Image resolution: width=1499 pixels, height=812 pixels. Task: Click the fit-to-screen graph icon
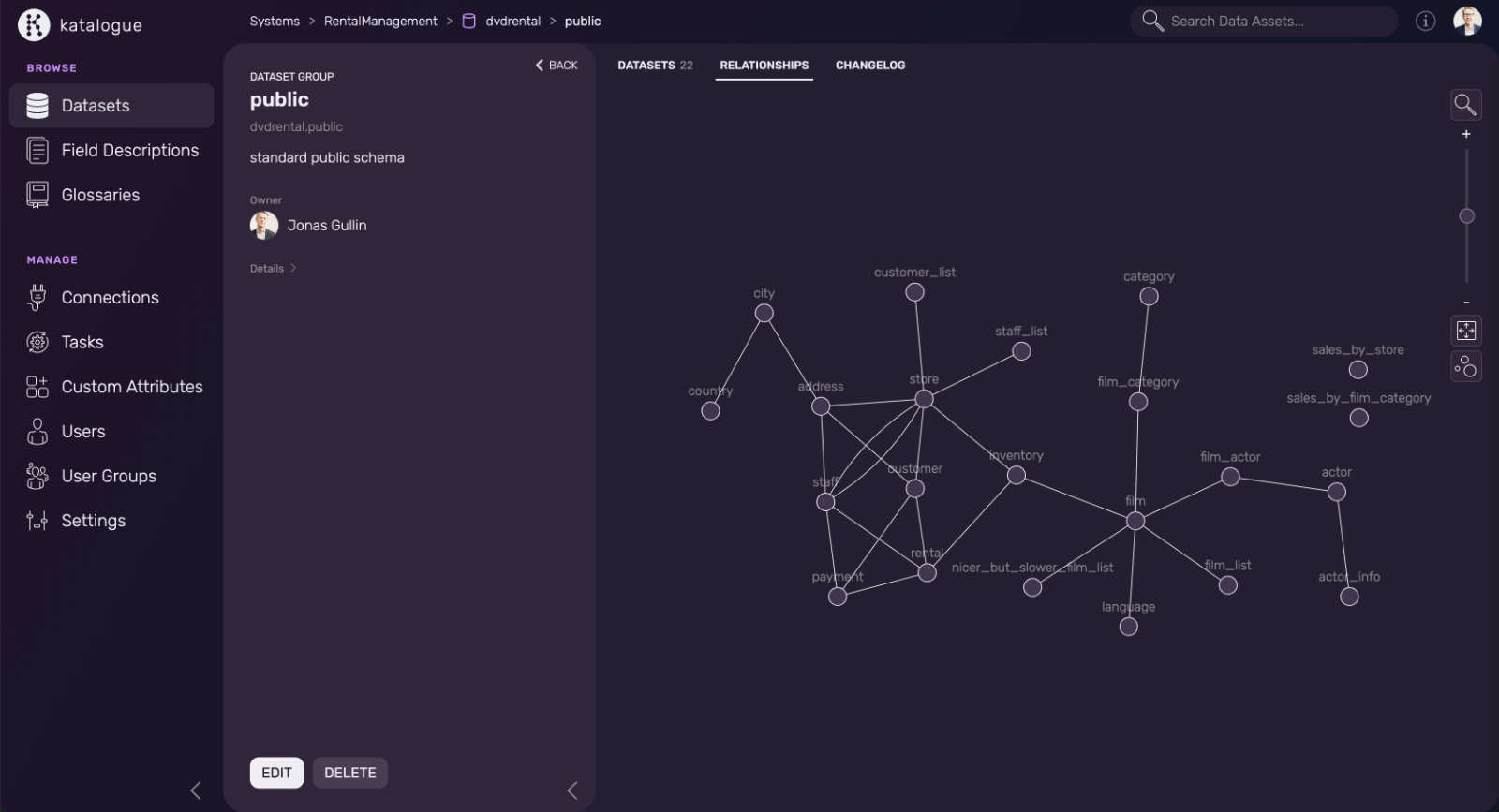[x=1465, y=331]
